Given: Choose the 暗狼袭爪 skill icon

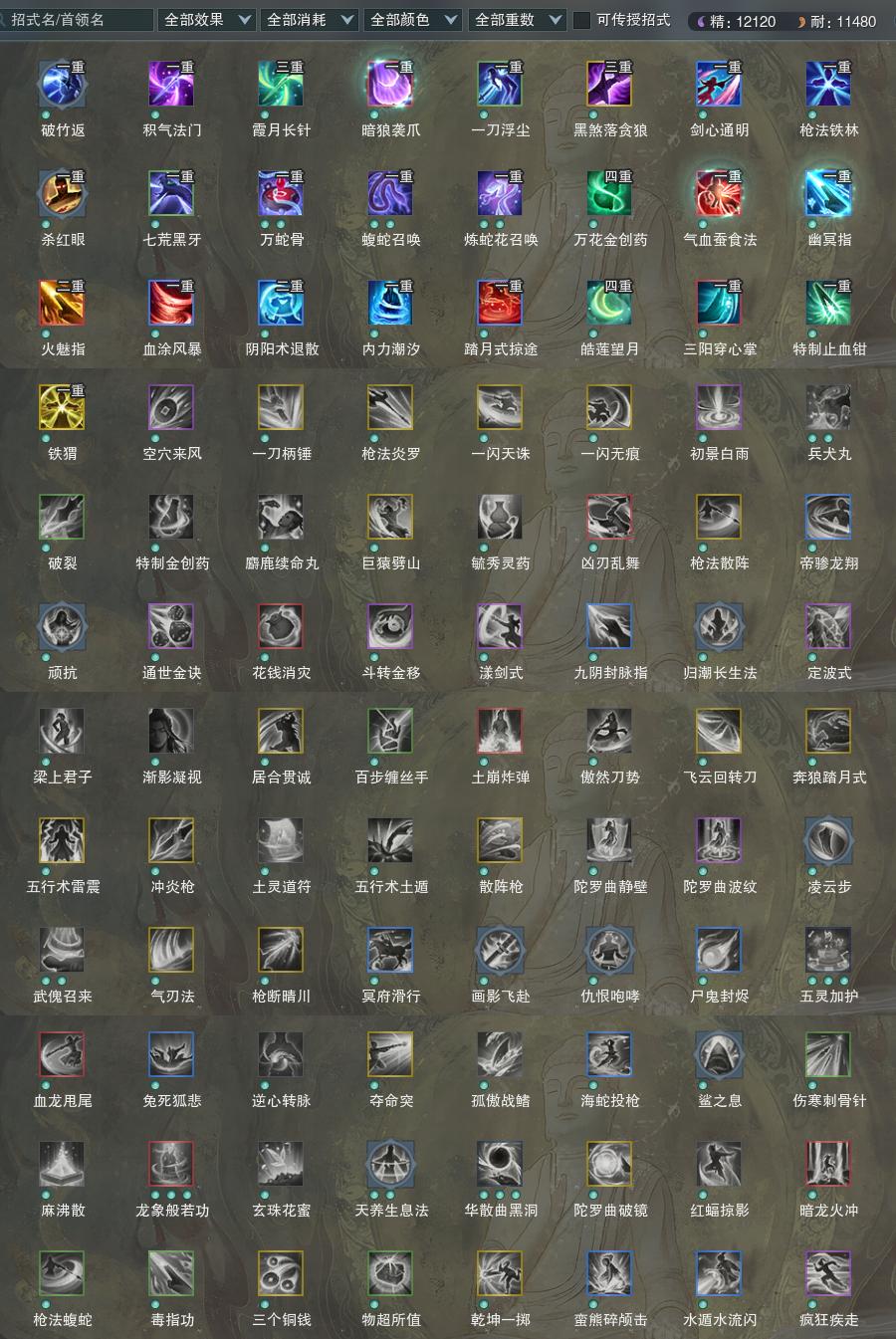Looking at the screenshot, I should click(390, 84).
